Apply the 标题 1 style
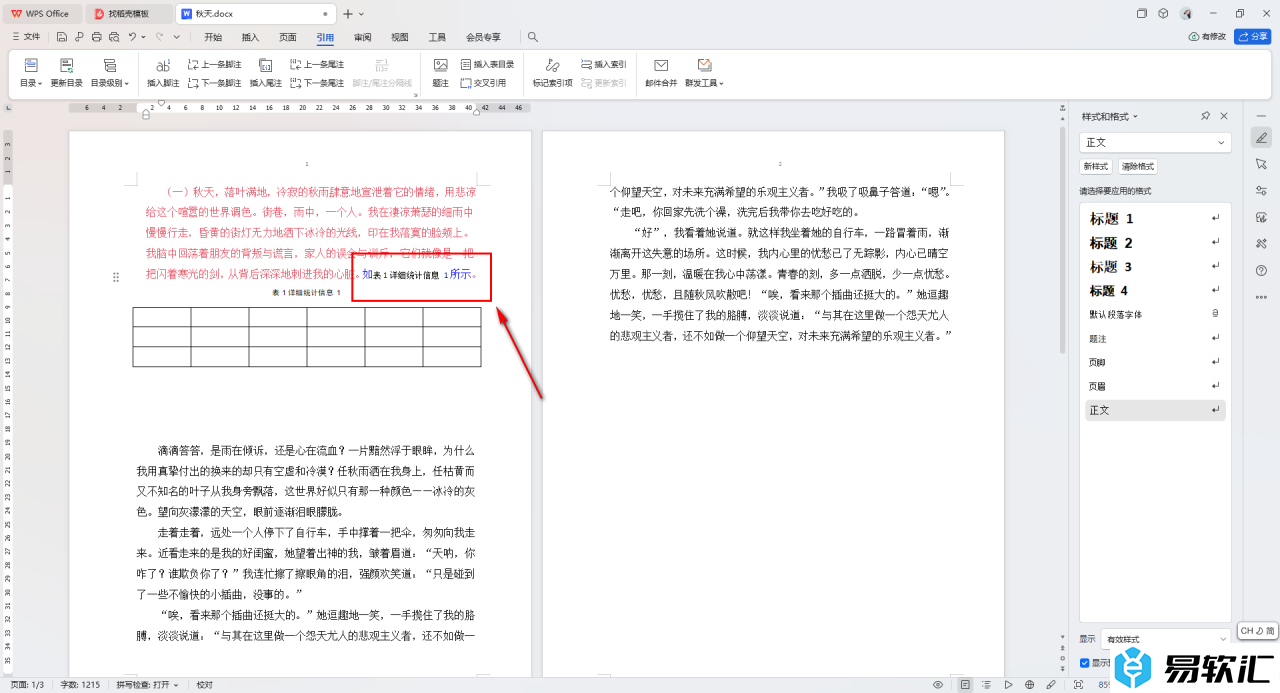Screen dimensions: 1280x693 coord(1155,218)
